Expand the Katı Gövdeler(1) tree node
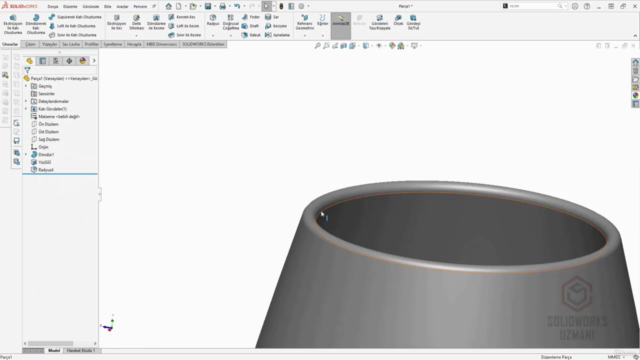The height and width of the screenshot is (360, 640). [x=26, y=109]
